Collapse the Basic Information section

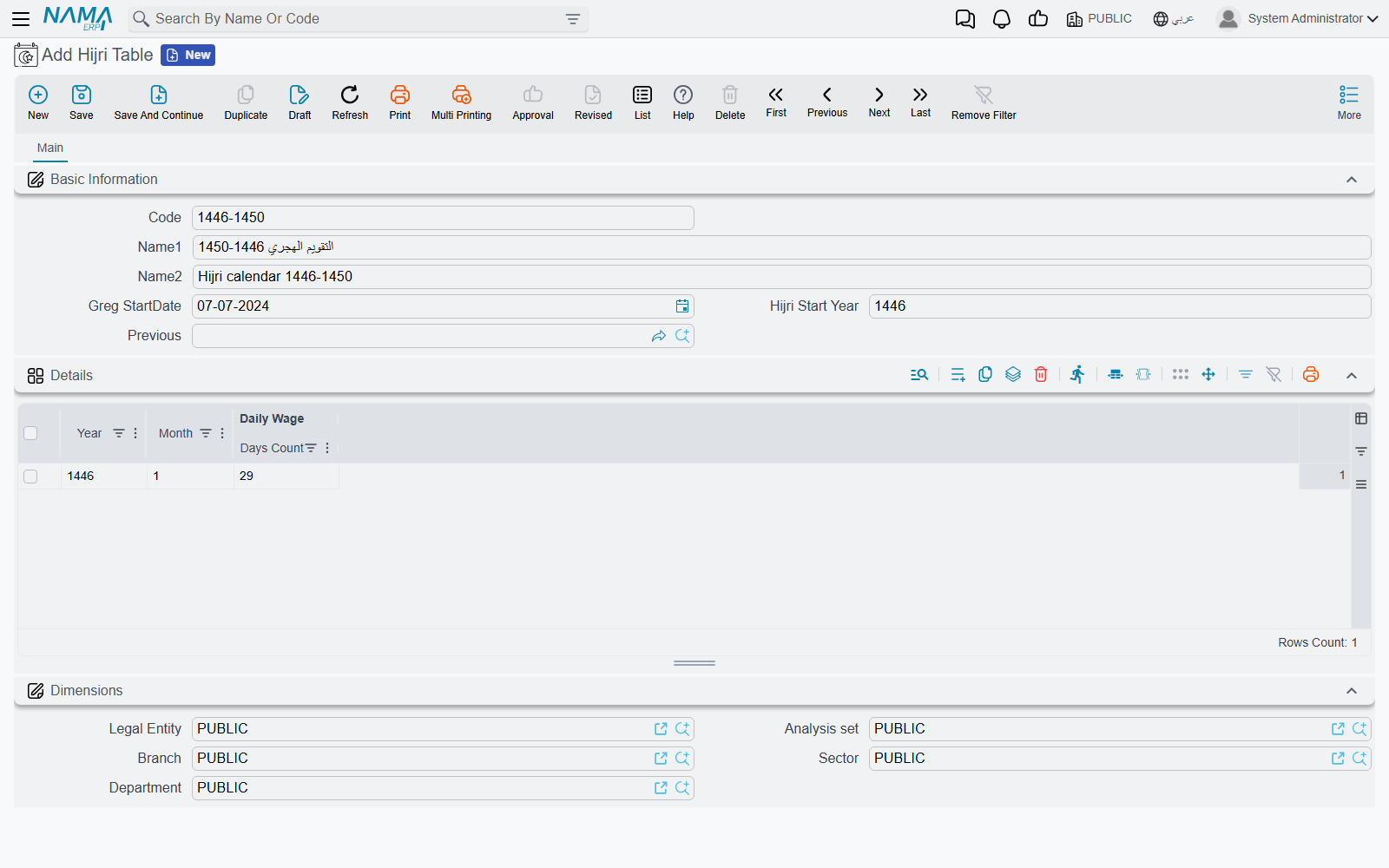(1352, 180)
